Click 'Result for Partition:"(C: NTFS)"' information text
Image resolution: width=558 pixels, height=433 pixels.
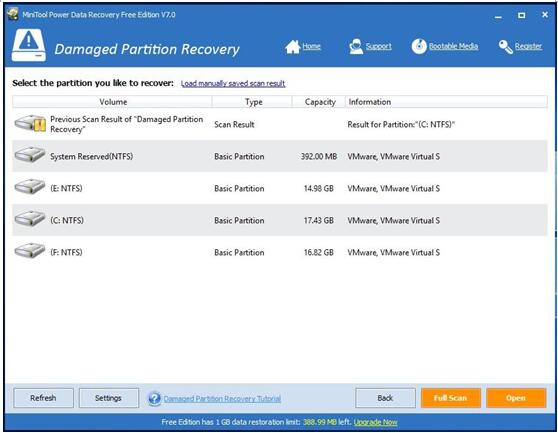[x=401, y=125]
